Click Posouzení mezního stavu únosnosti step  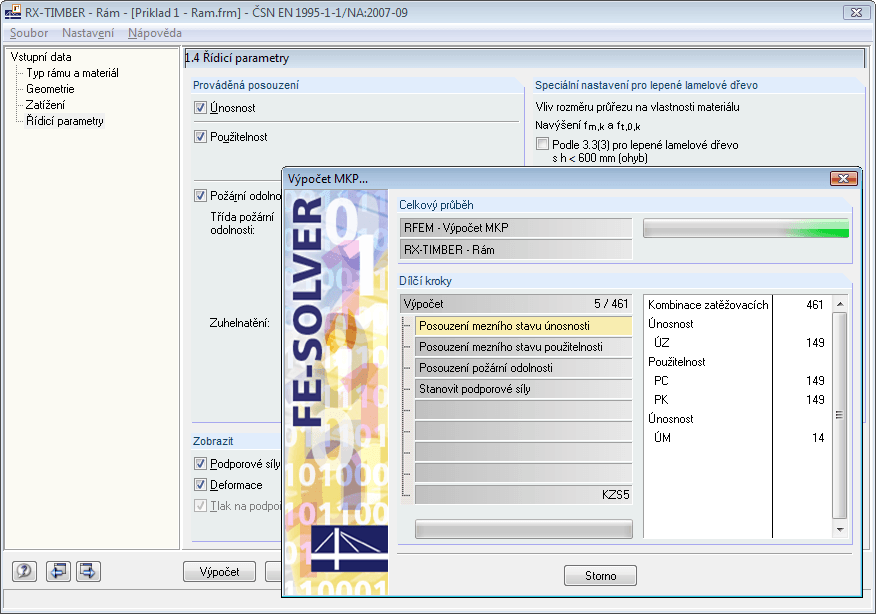tap(523, 326)
